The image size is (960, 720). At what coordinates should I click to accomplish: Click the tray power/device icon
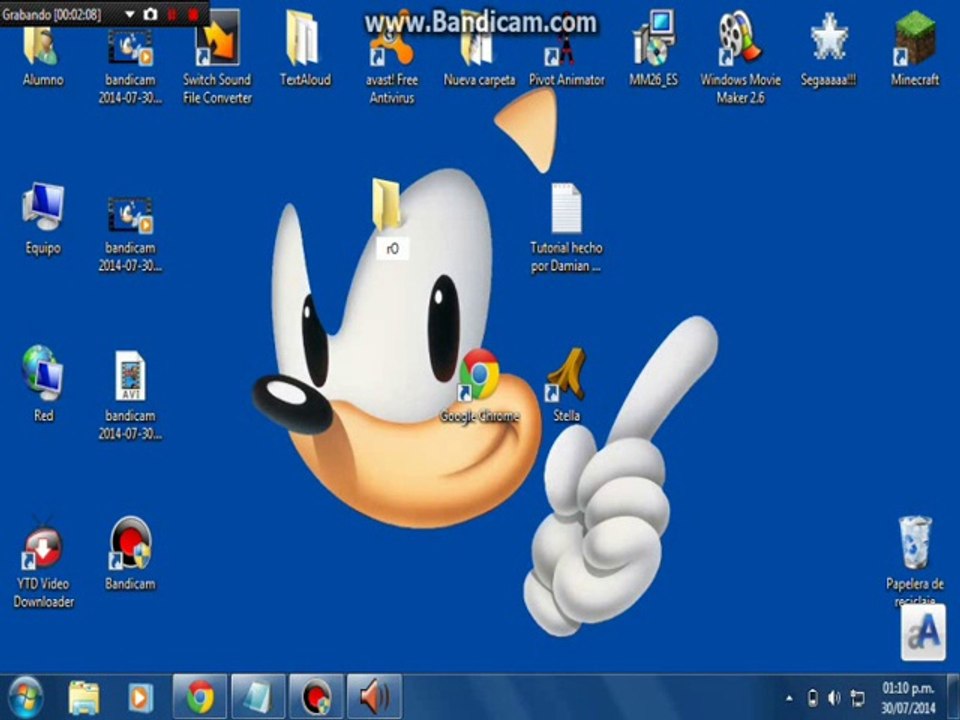812,698
